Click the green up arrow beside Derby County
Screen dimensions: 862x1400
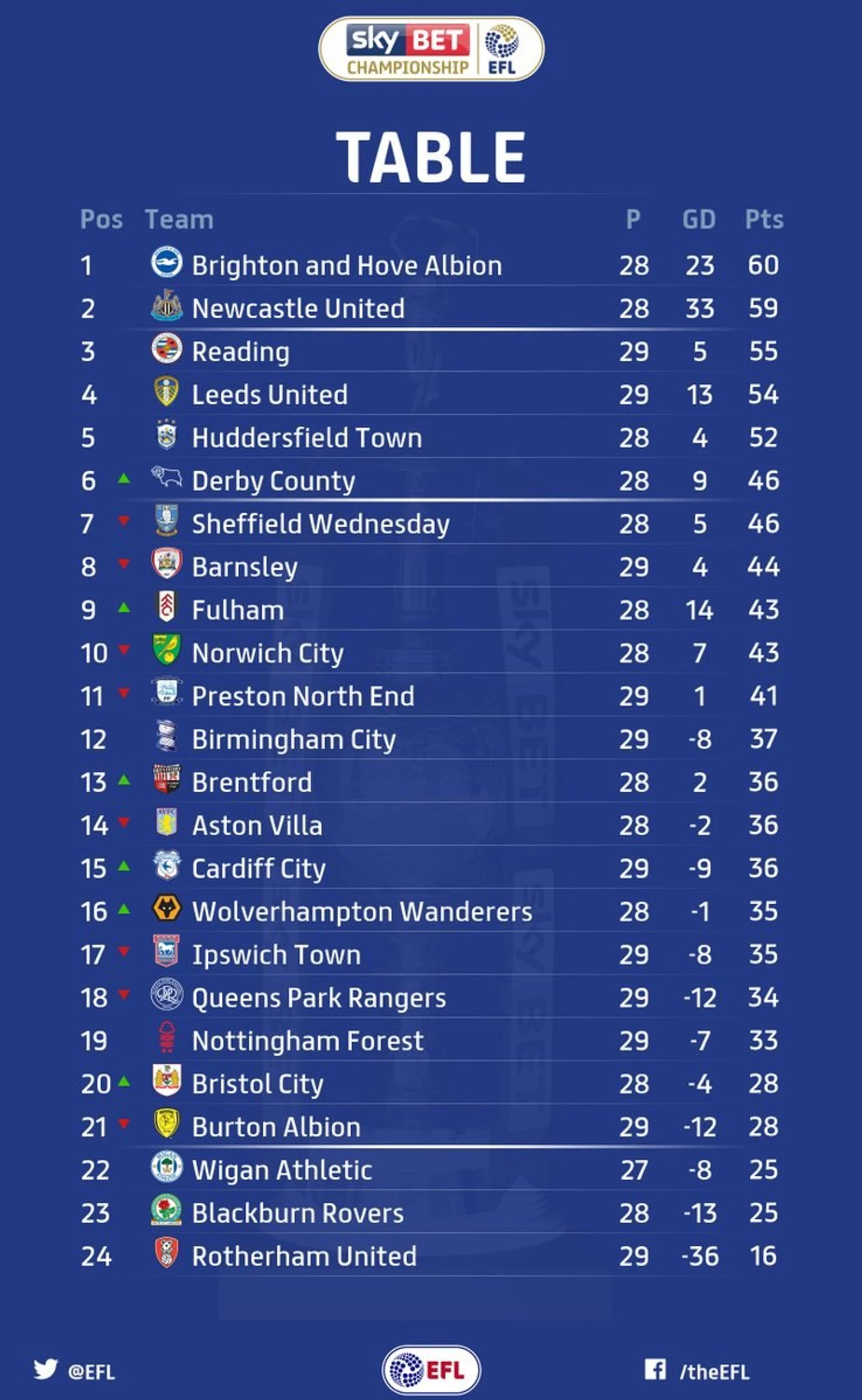(x=123, y=478)
